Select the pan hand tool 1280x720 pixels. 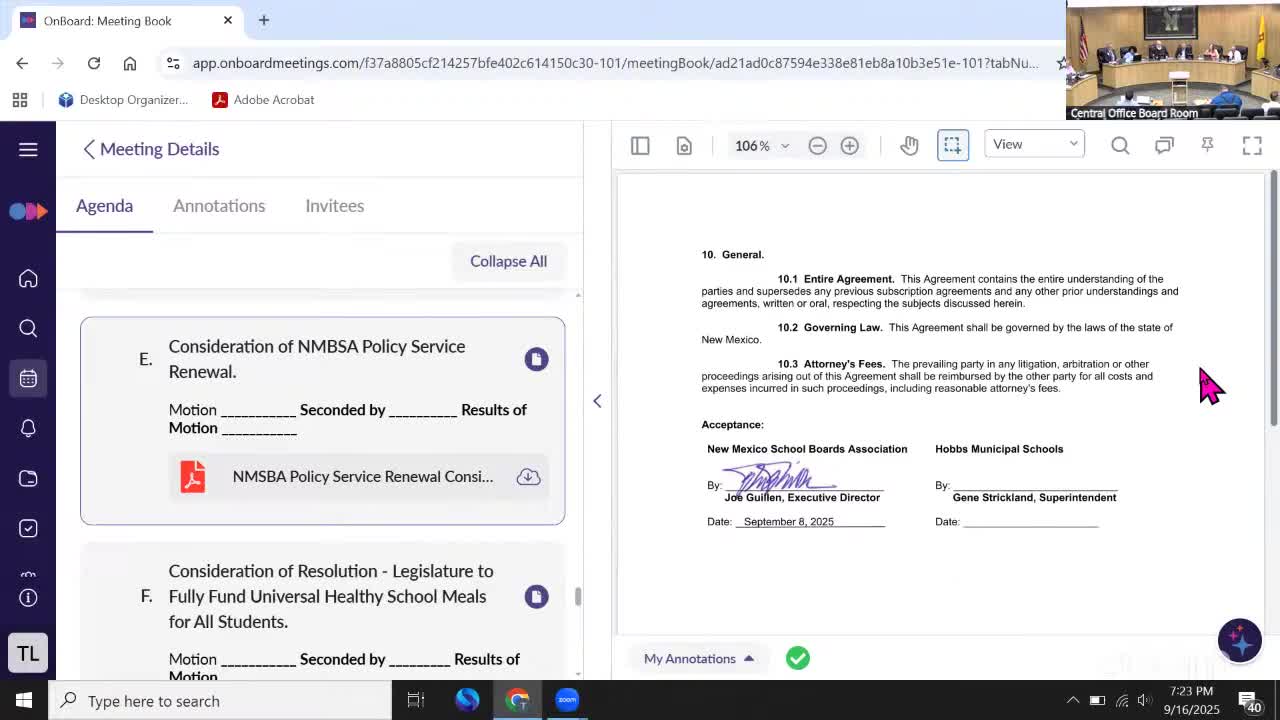pyautogui.click(x=909, y=145)
